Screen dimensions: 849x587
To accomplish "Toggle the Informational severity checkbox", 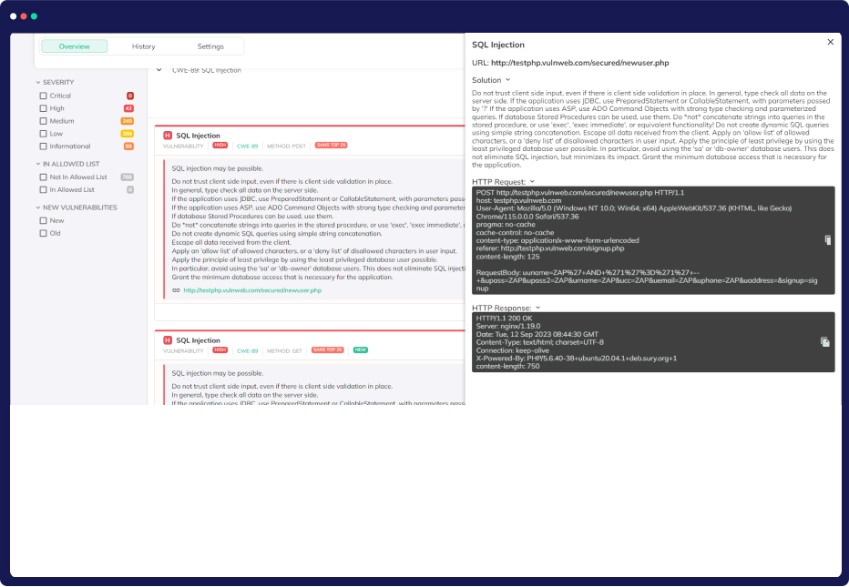I will (43, 146).
